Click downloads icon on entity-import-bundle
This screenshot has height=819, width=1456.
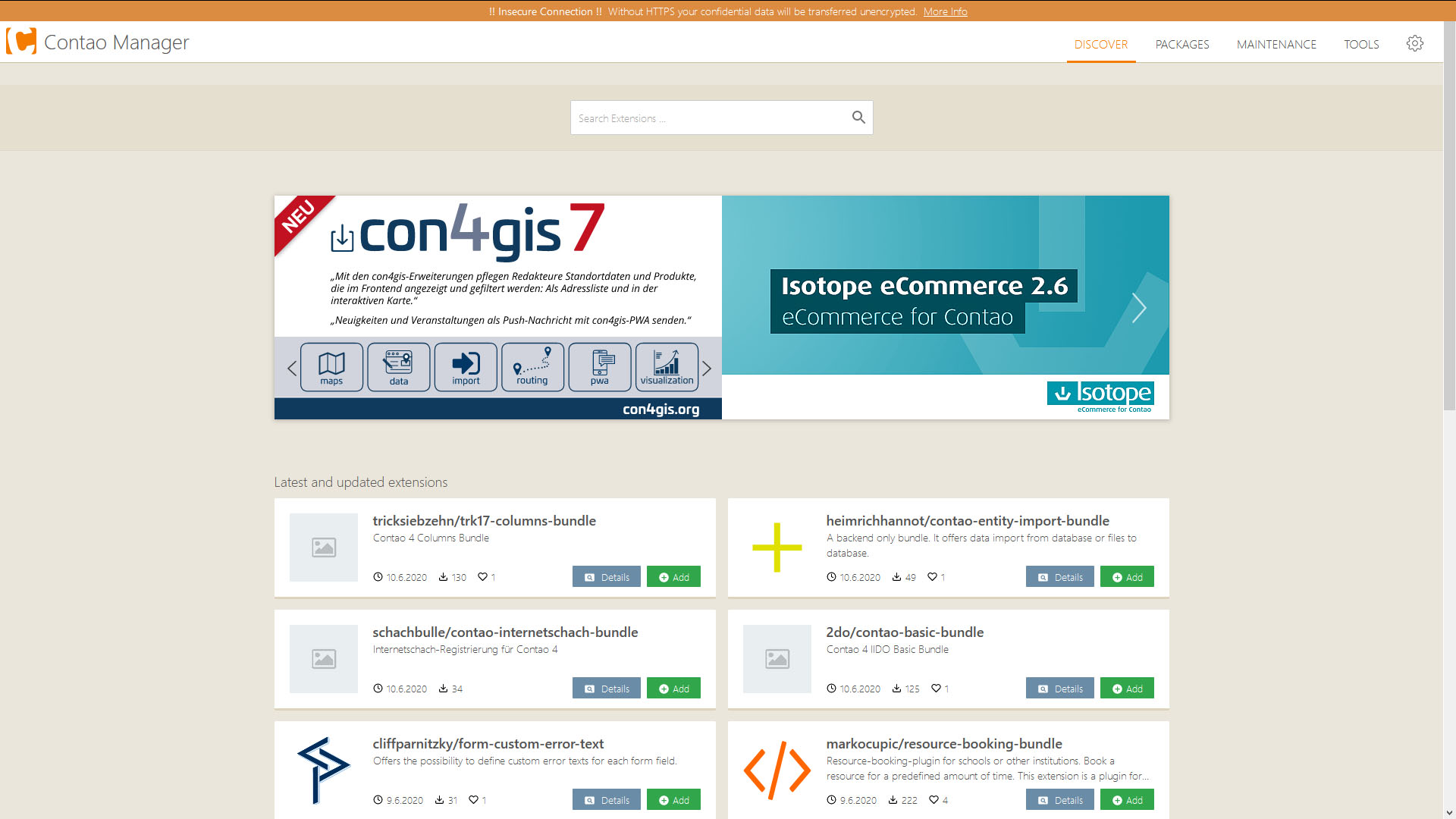[896, 577]
